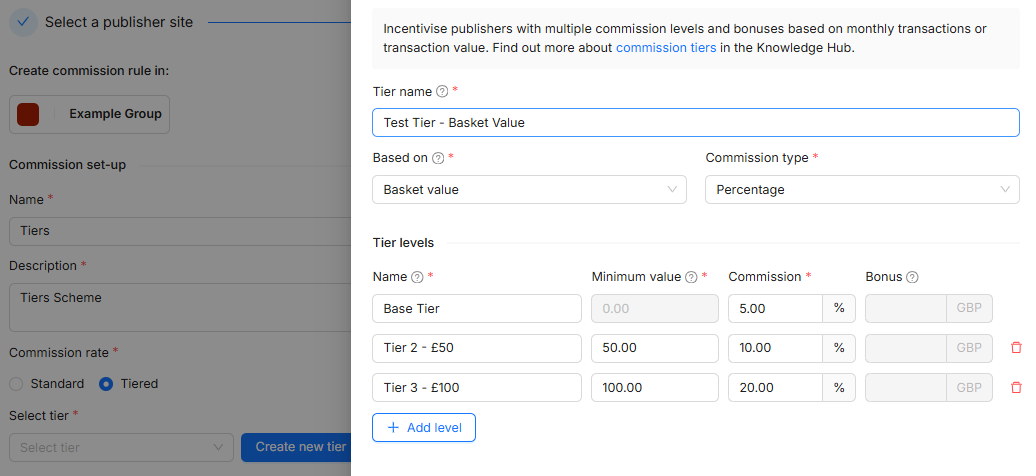Click the Example Group red logo
The width and height of the screenshot is (1036, 476).
pos(28,114)
